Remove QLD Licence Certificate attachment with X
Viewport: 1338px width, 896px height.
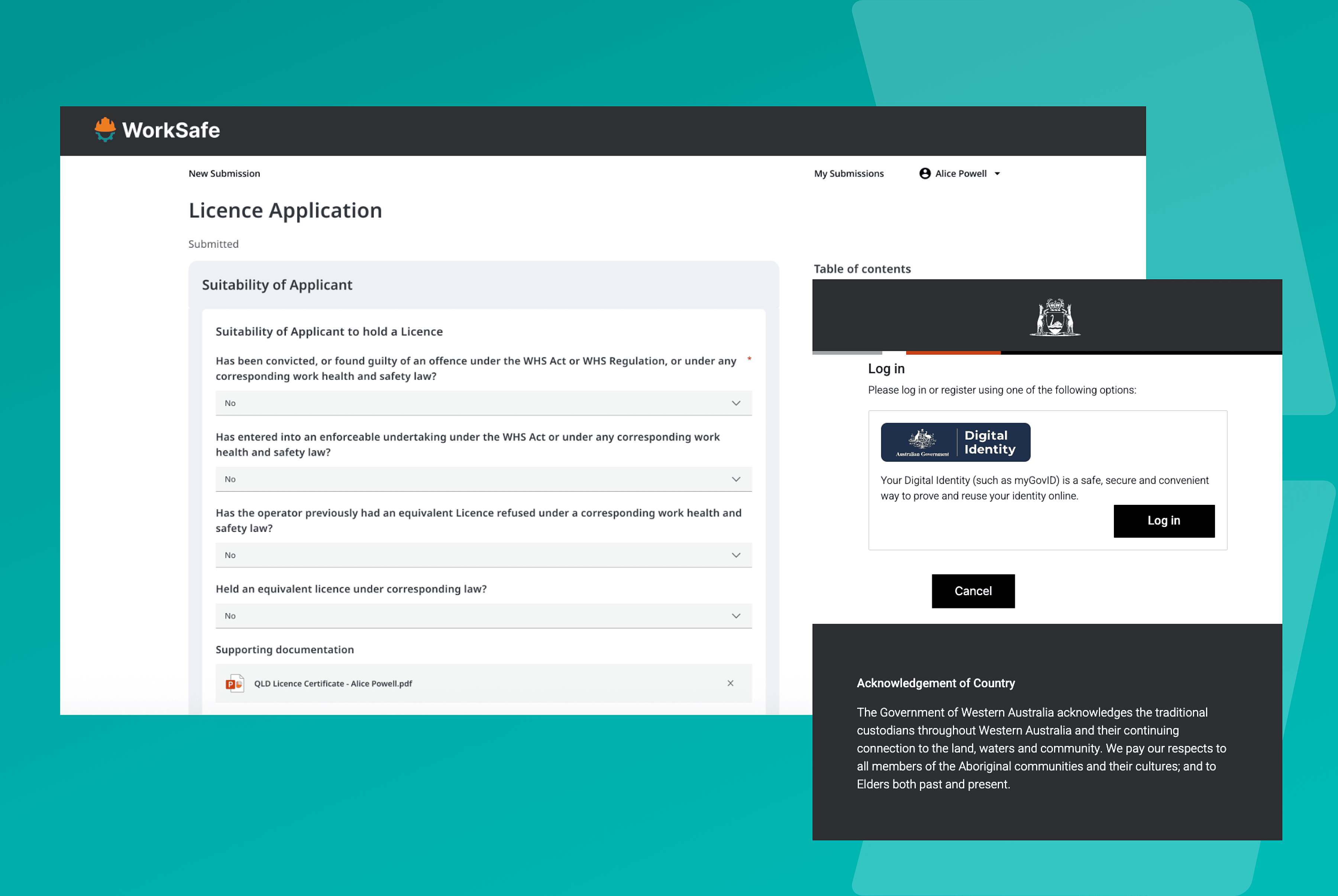pyautogui.click(x=730, y=684)
